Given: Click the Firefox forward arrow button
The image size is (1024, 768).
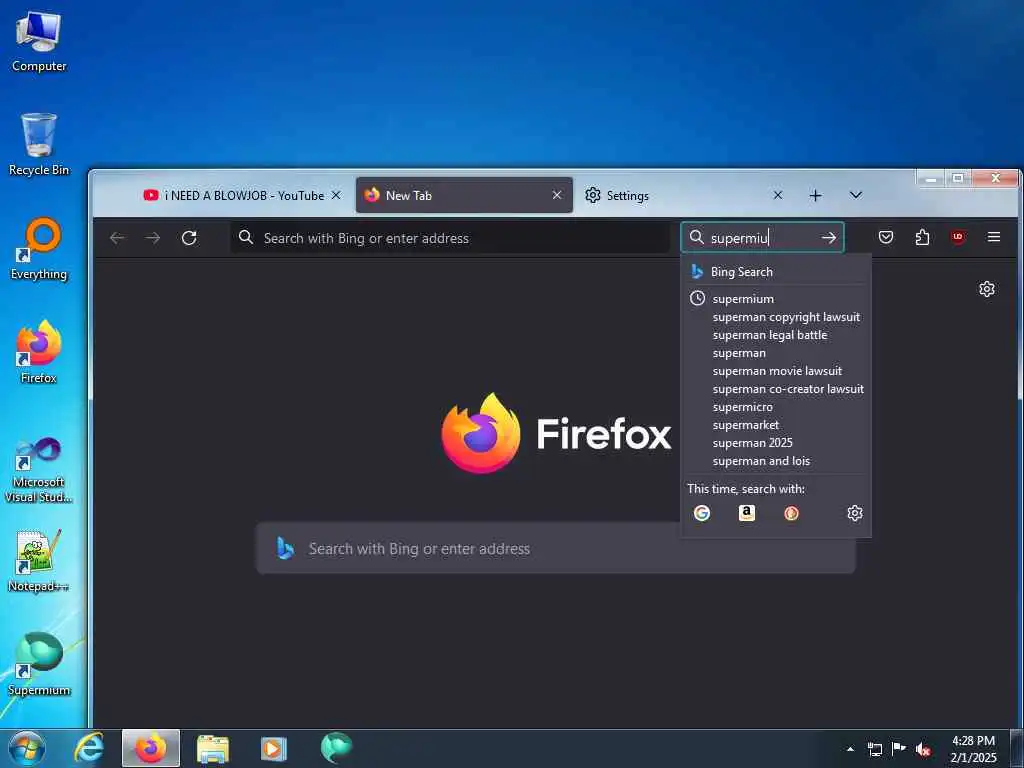Looking at the screenshot, I should (153, 238).
